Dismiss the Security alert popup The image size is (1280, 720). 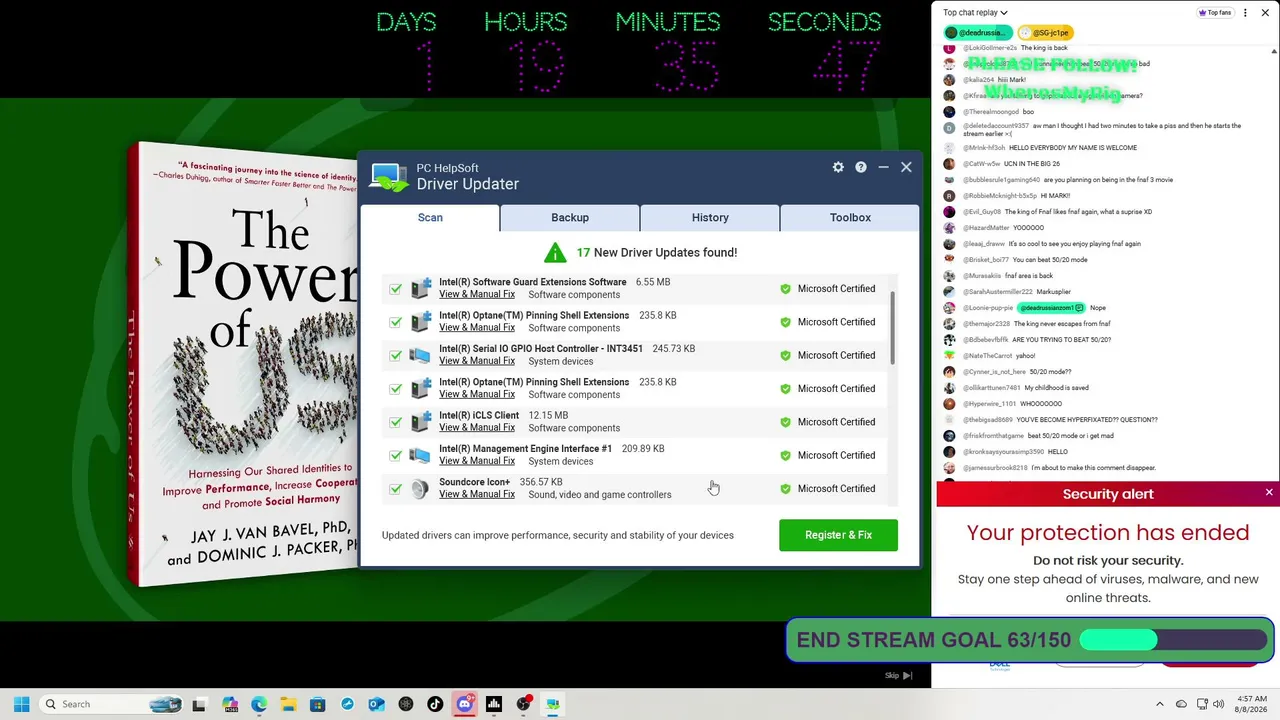click(1269, 492)
